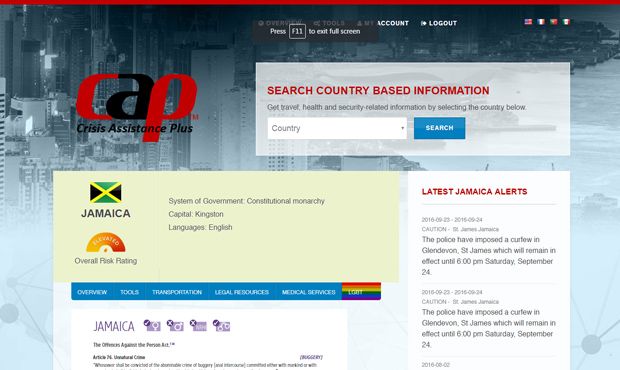Click the Jamaica flag image
This screenshot has width=620, height=370.
tap(106, 193)
